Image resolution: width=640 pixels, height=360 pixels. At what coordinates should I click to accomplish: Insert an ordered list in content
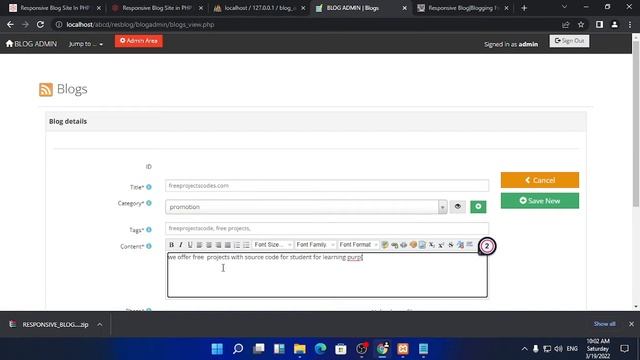pos(237,244)
